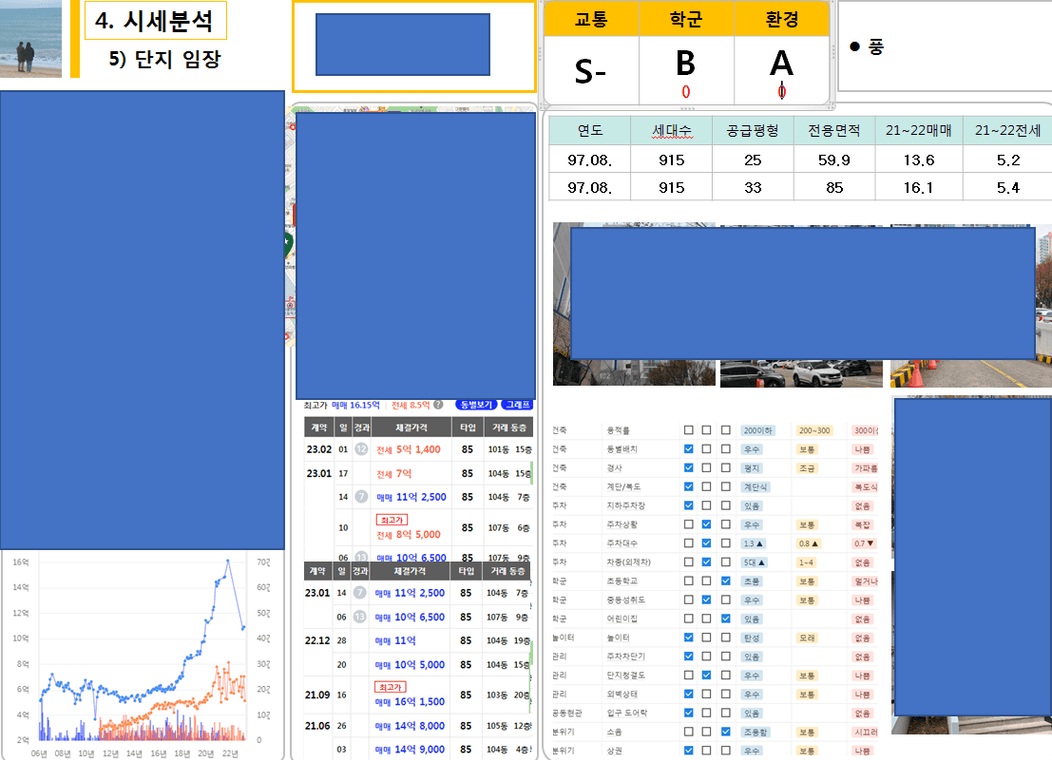Select the 16.1 매매 price cell
This screenshot has width=1052, height=760.
(918, 187)
